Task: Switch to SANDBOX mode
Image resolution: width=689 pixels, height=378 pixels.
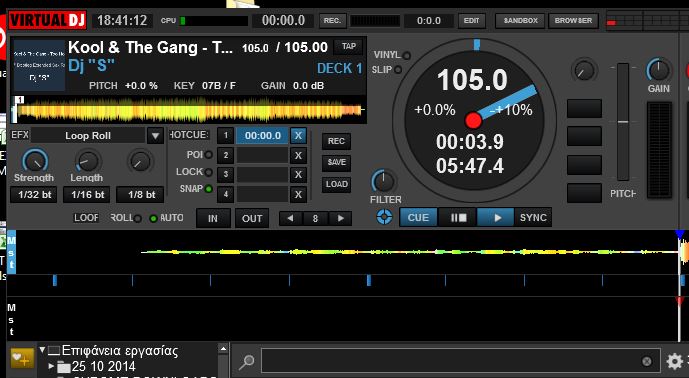Action: coord(520,21)
